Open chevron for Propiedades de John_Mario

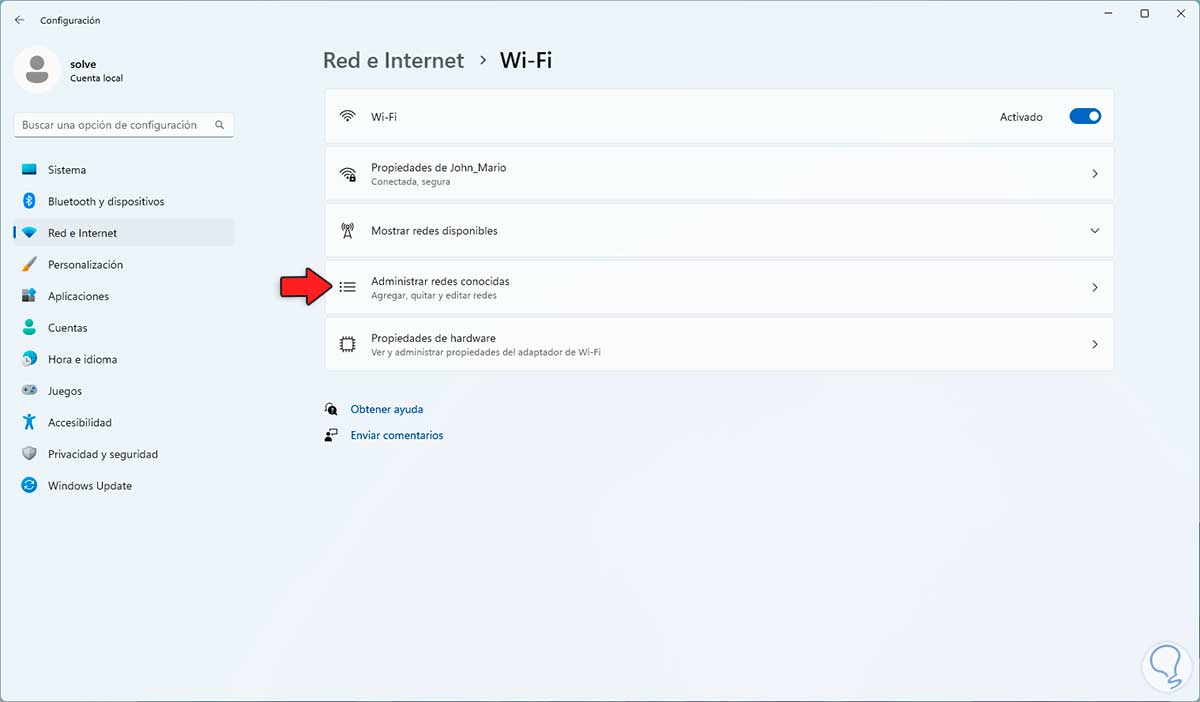click(1095, 174)
